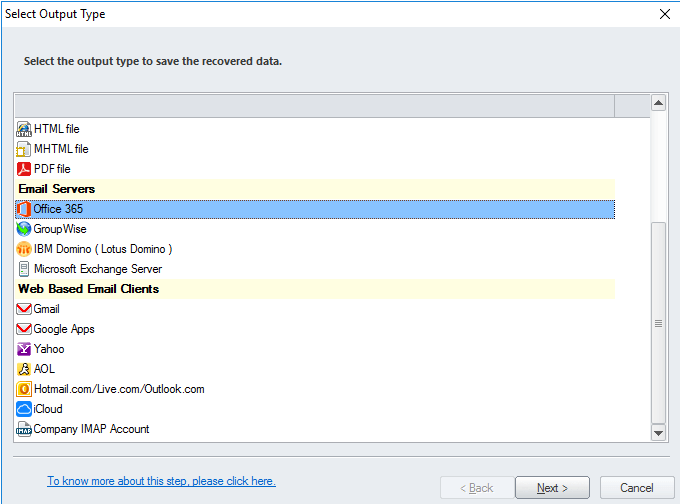Click the scrollbar down arrow
This screenshot has height=504, width=680.
(658, 432)
